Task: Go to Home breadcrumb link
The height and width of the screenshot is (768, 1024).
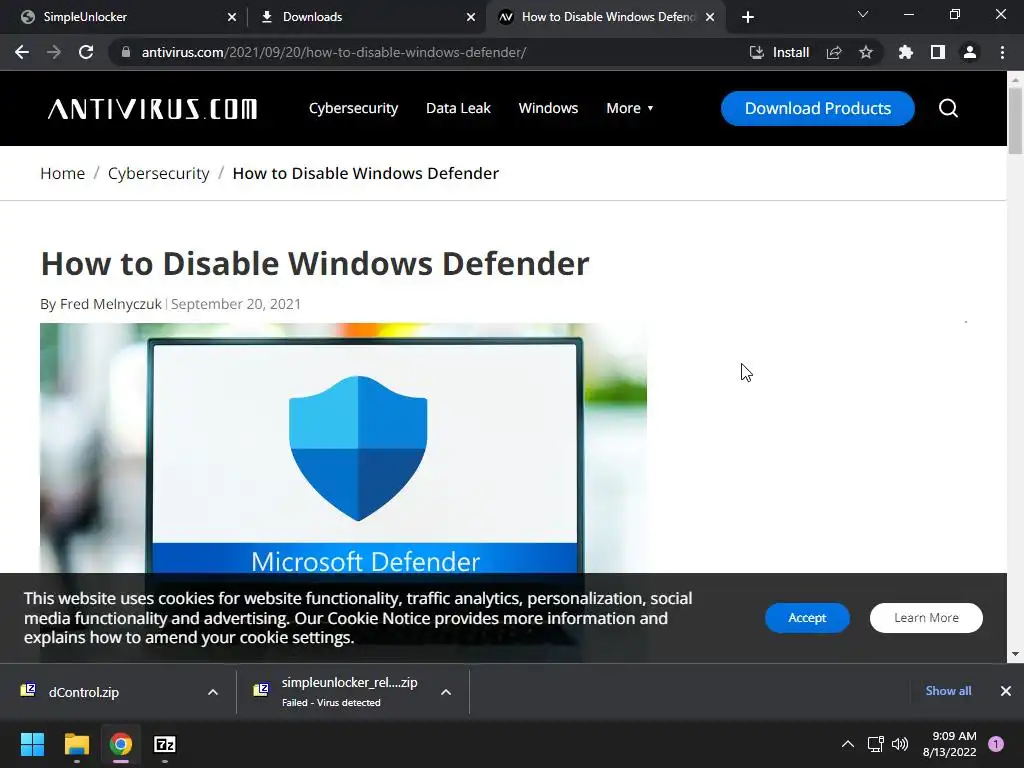Action: tap(63, 173)
